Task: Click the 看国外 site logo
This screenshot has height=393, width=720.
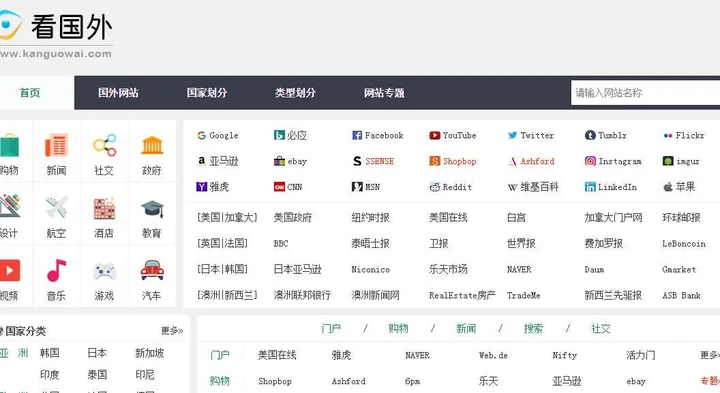Action: coord(56,34)
